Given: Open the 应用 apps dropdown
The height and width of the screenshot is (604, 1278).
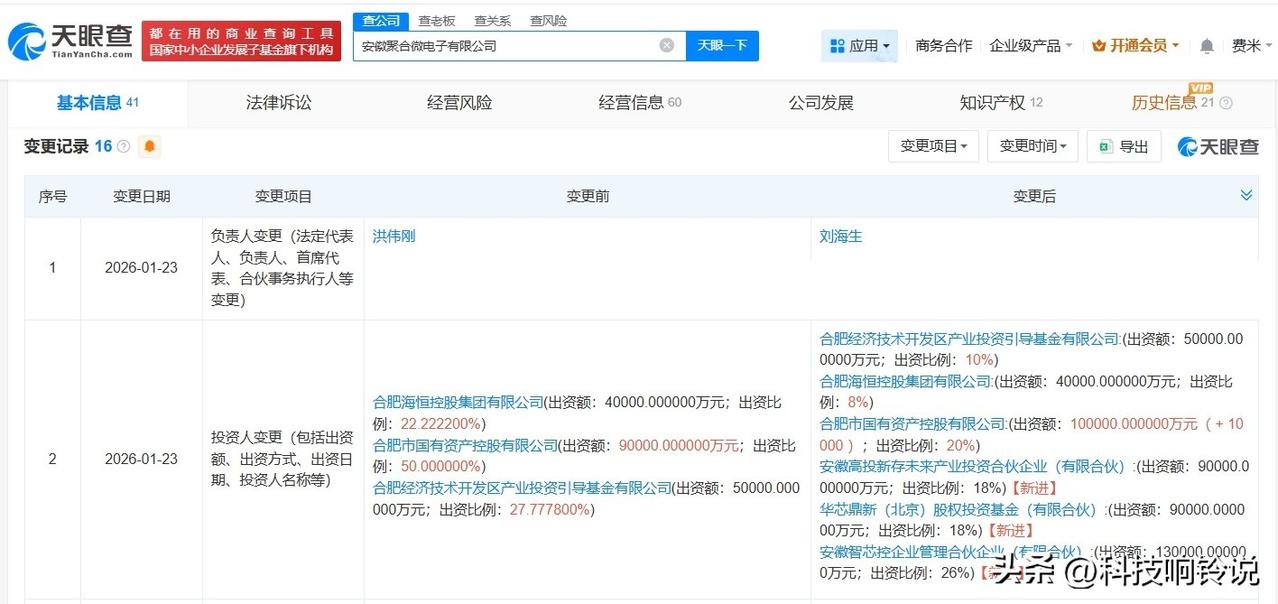Looking at the screenshot, I should click(860, 46).
